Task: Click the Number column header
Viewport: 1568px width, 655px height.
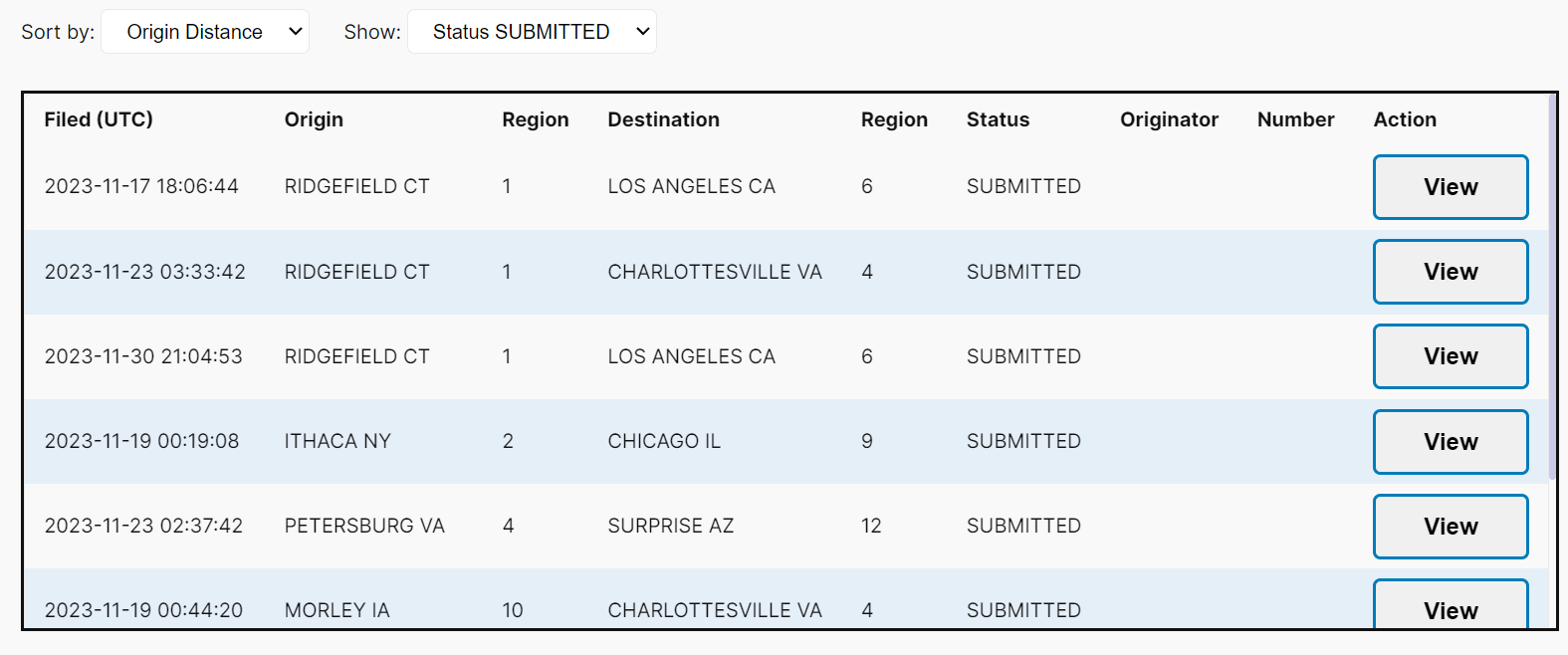Action: [x=1295, y=119]
